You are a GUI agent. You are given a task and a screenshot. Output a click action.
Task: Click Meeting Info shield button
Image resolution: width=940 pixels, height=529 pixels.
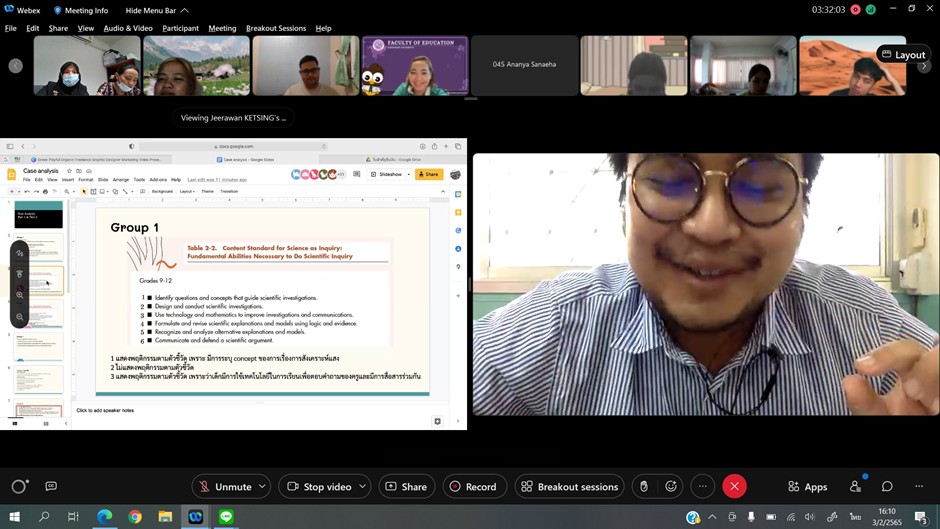click(81, 10)
